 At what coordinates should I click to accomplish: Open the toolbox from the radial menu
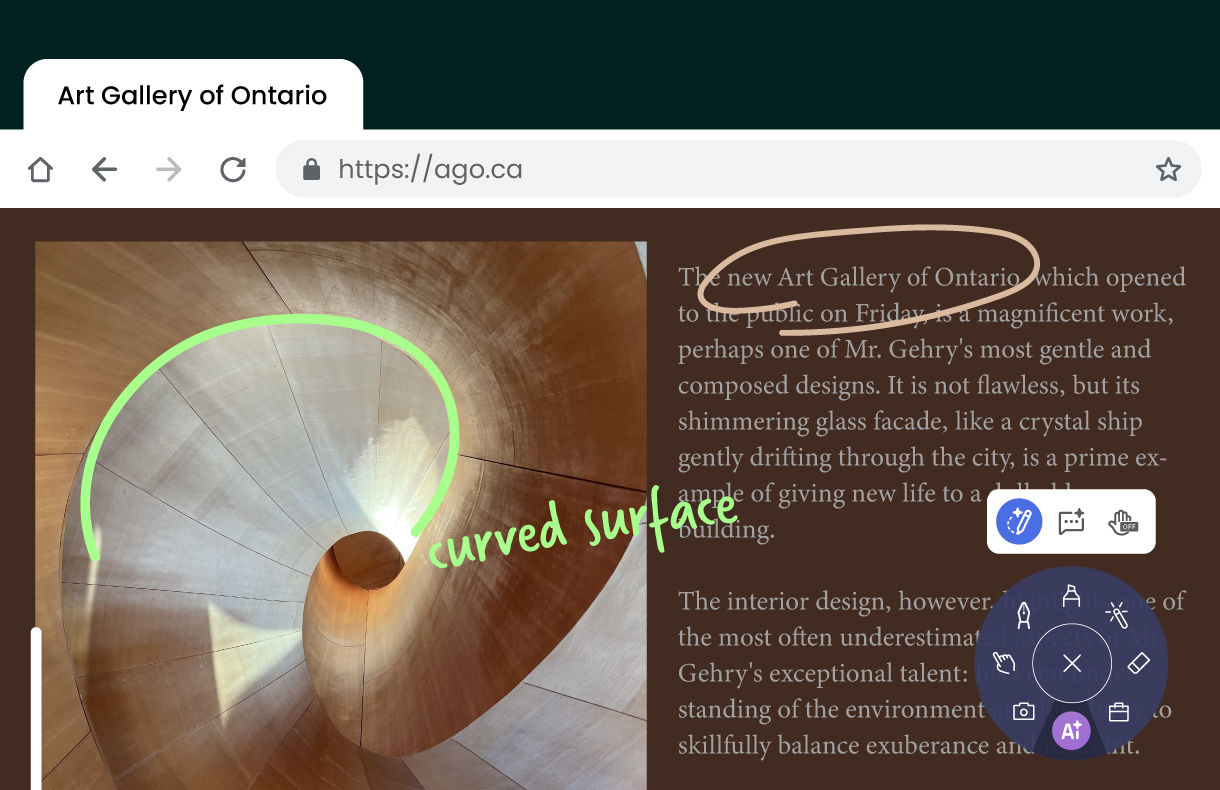1120,712
